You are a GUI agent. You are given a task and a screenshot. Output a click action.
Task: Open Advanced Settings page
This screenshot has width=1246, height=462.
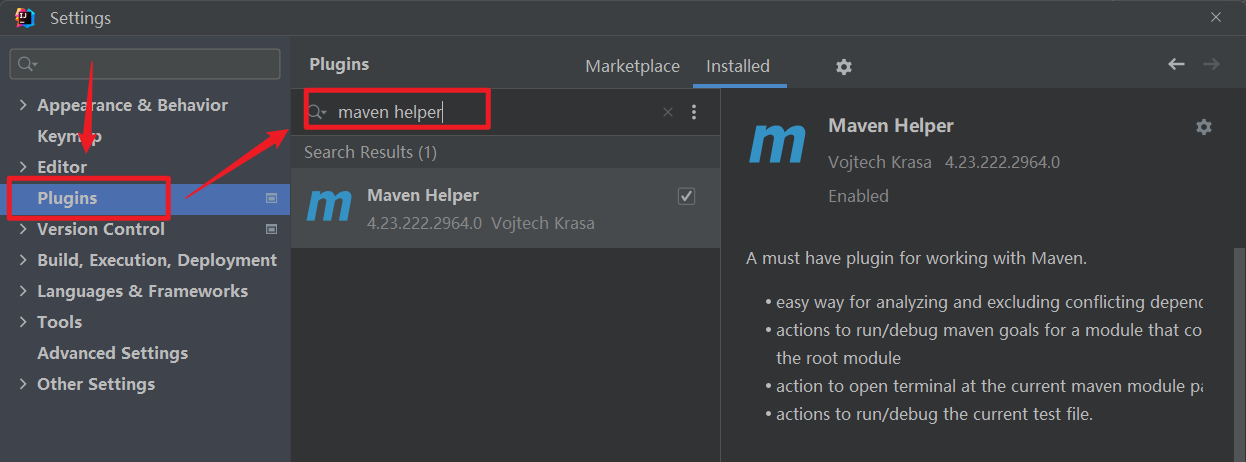pyautogui.click(x=112, y=353)
